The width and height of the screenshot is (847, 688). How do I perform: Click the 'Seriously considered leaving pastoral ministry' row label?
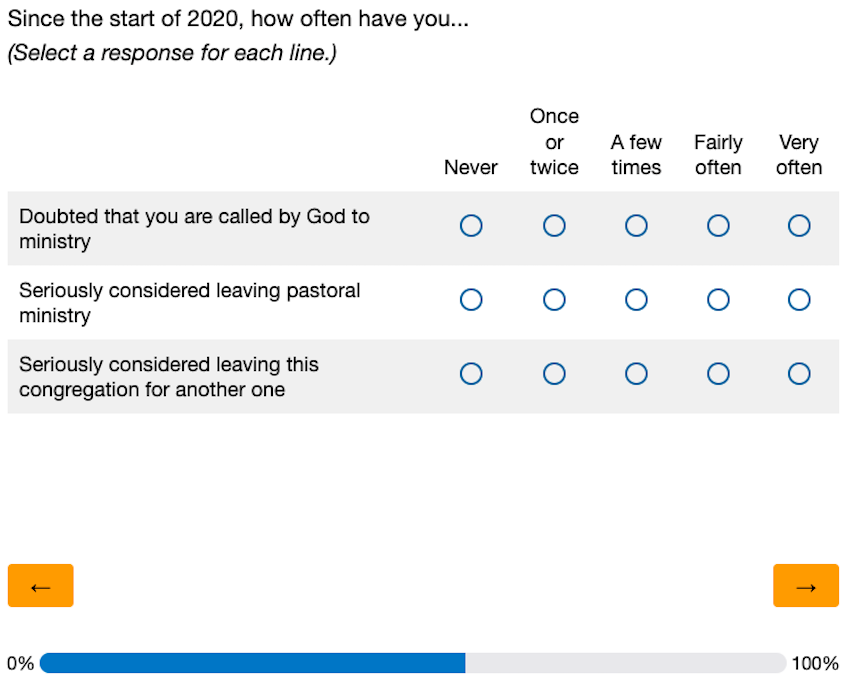click(x=190, y=303)
